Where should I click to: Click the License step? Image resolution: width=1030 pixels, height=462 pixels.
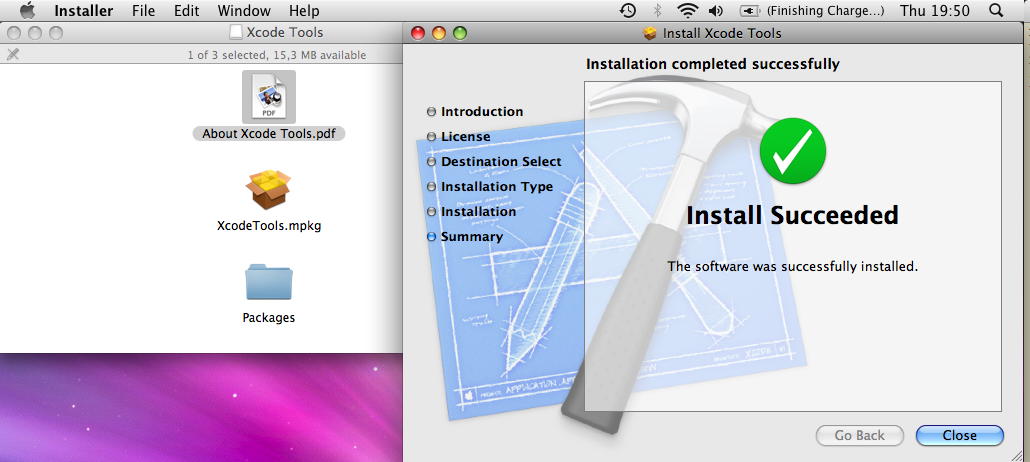[465, 137]
